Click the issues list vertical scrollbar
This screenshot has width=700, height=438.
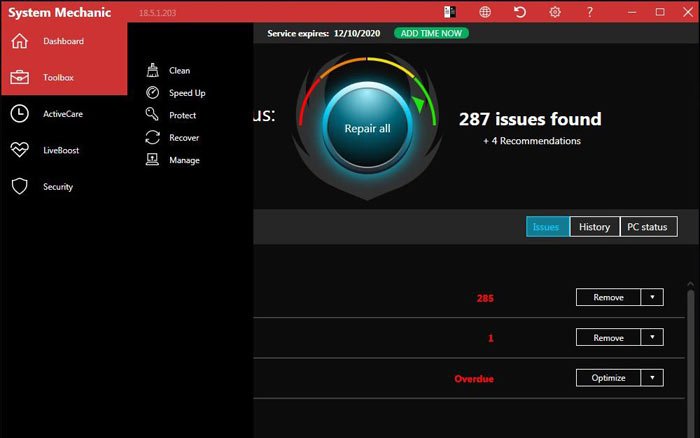click(691, 362)
